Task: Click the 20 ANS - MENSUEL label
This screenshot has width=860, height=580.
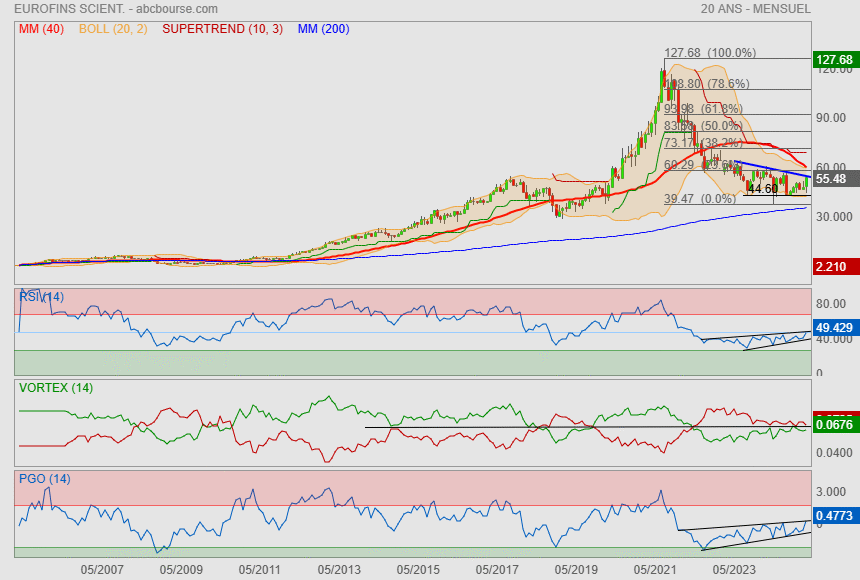Action: click(755, 9)
